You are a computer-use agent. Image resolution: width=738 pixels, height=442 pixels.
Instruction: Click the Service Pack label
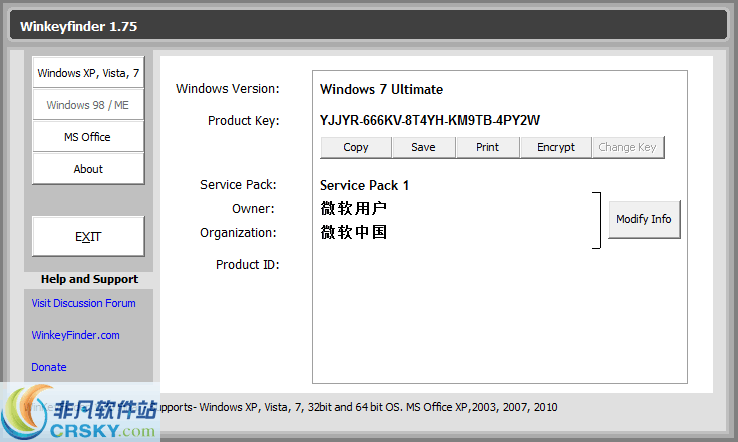[238, 185]
